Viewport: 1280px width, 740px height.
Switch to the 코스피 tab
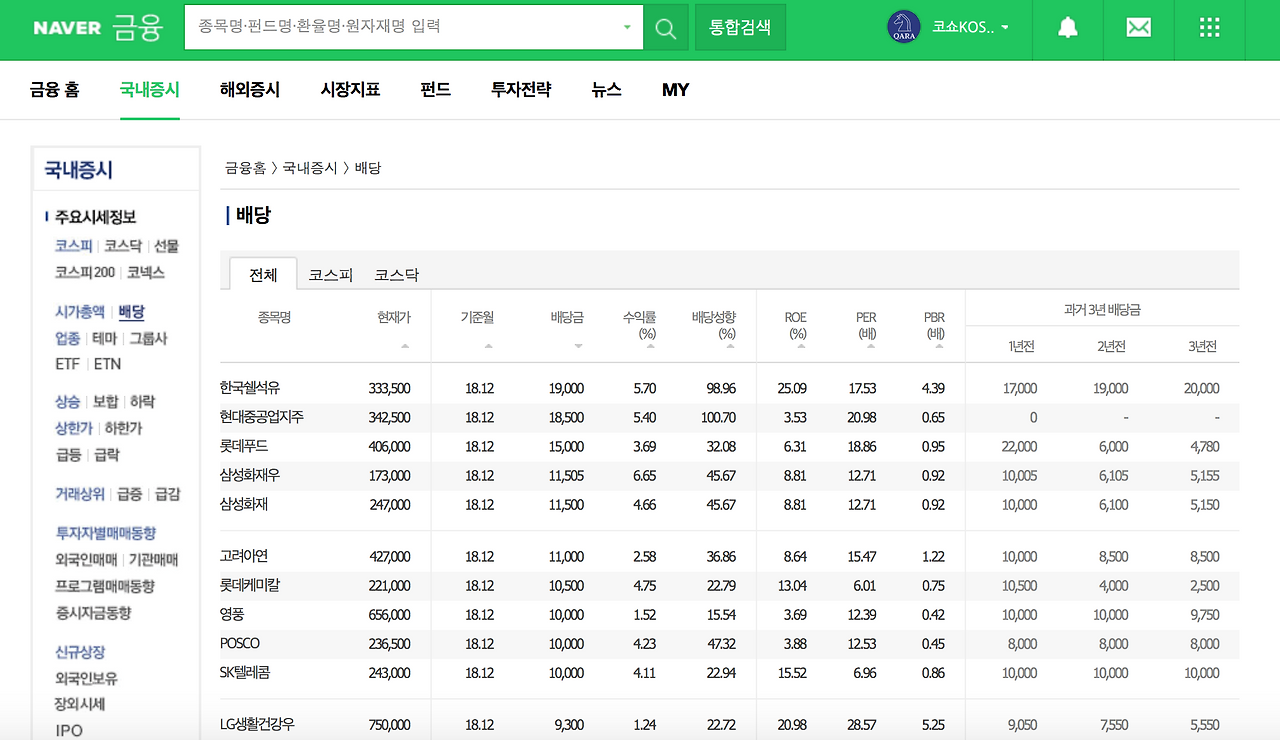(x=330, y=274)
